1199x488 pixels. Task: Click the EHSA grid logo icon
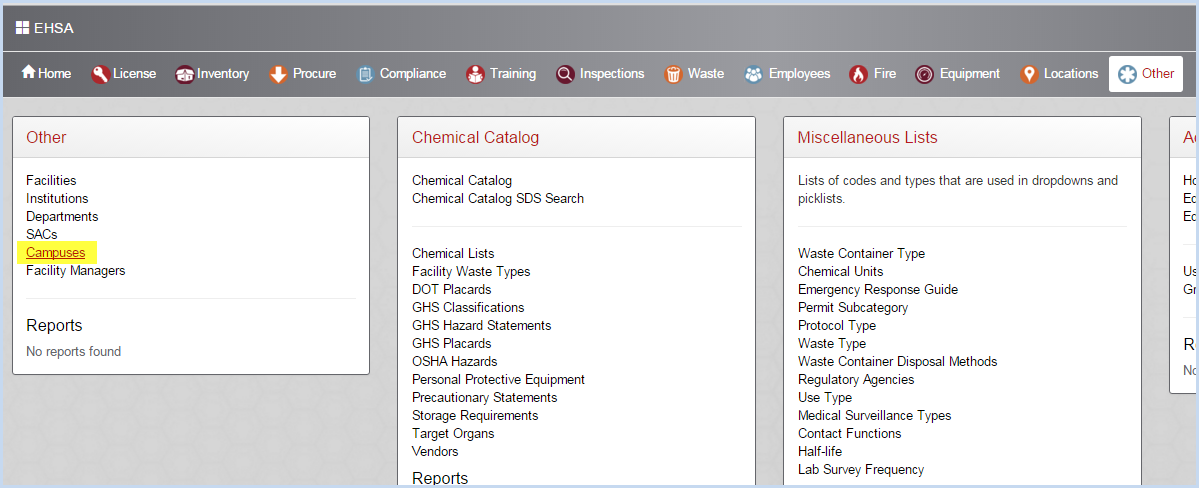(x=22, y=28)
